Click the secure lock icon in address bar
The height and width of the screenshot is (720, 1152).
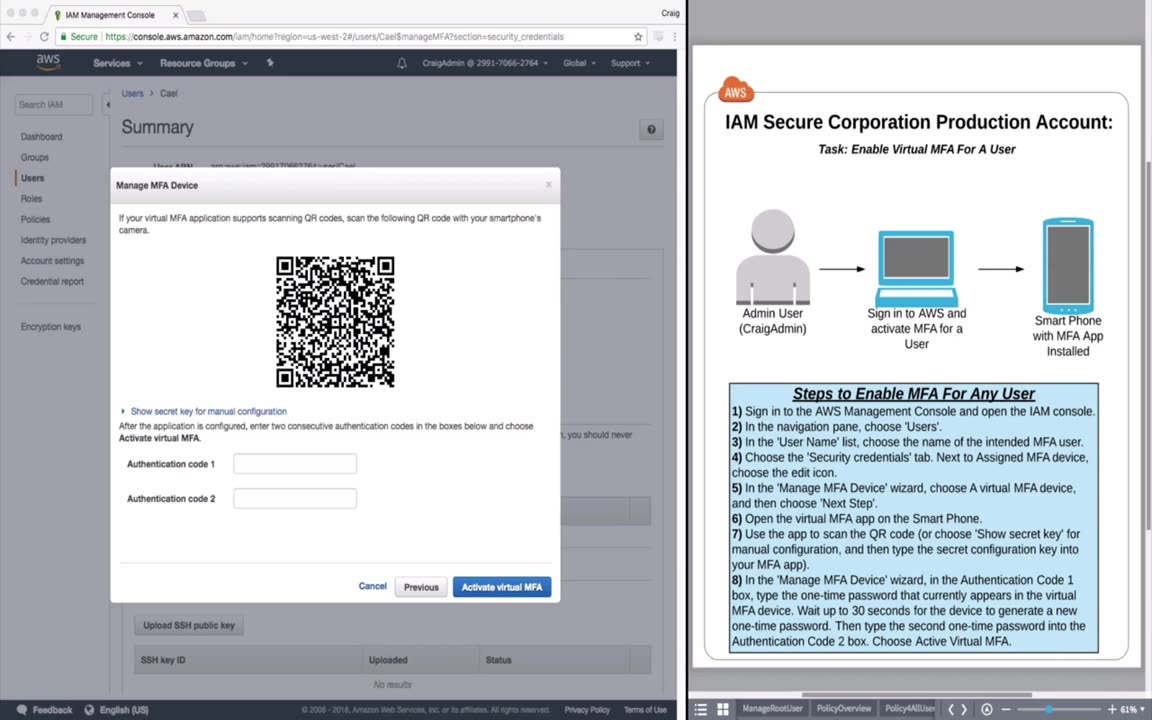click(x=63, y=37)
